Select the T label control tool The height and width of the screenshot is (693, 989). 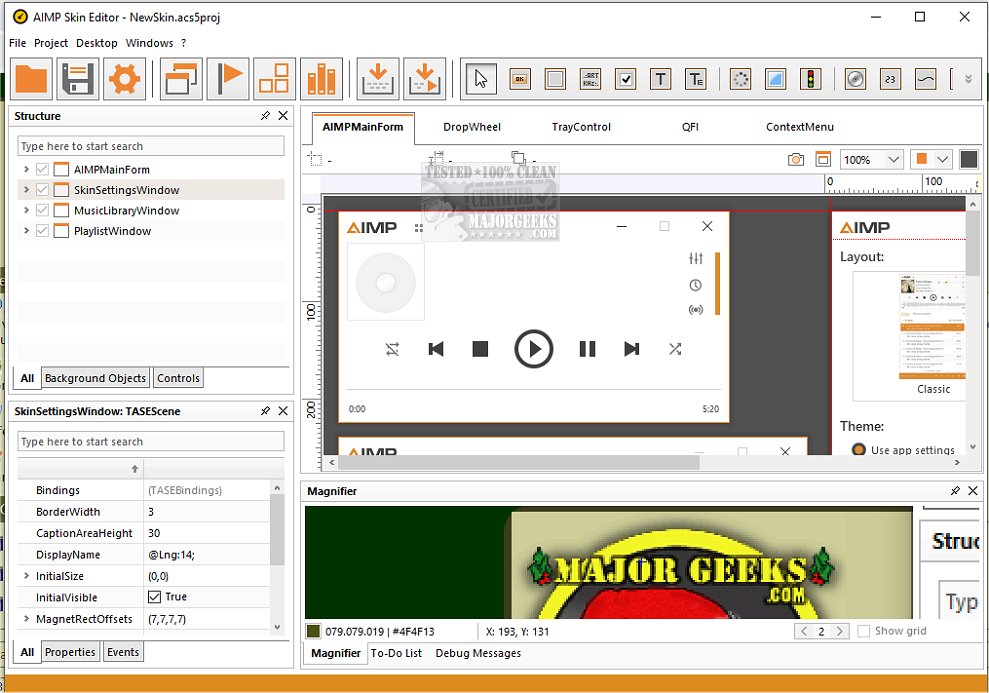point(660,79)
